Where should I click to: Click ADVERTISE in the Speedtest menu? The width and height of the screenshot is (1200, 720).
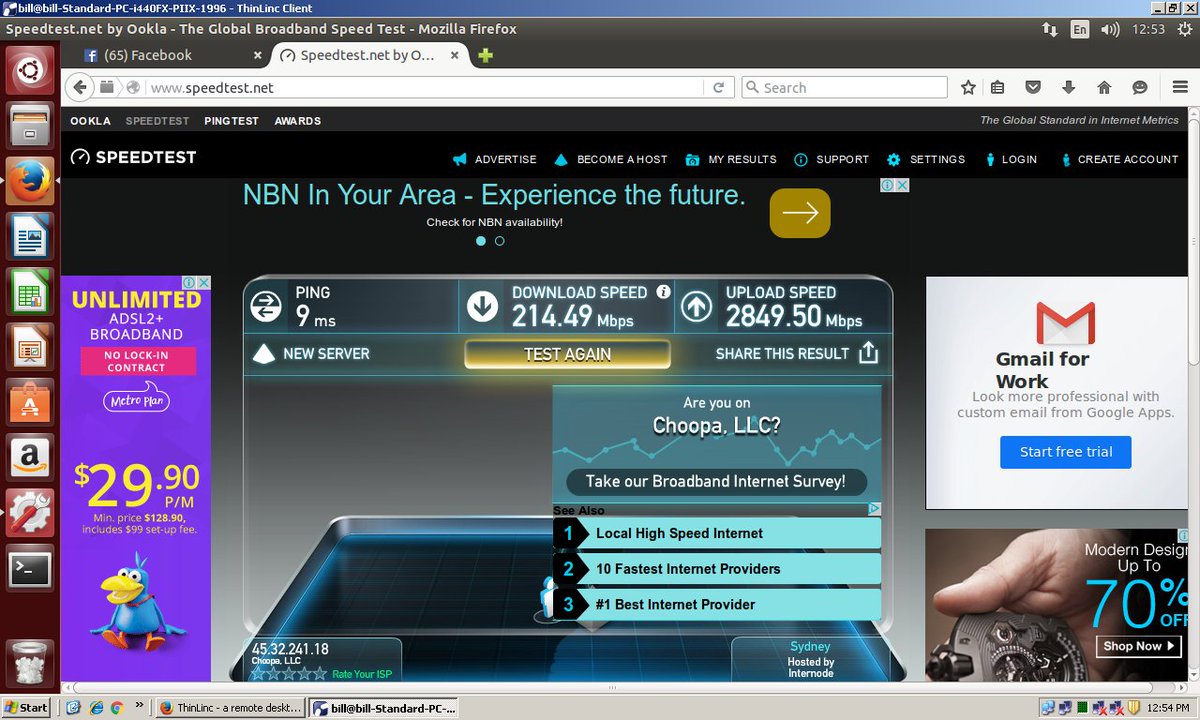(495, 159)
